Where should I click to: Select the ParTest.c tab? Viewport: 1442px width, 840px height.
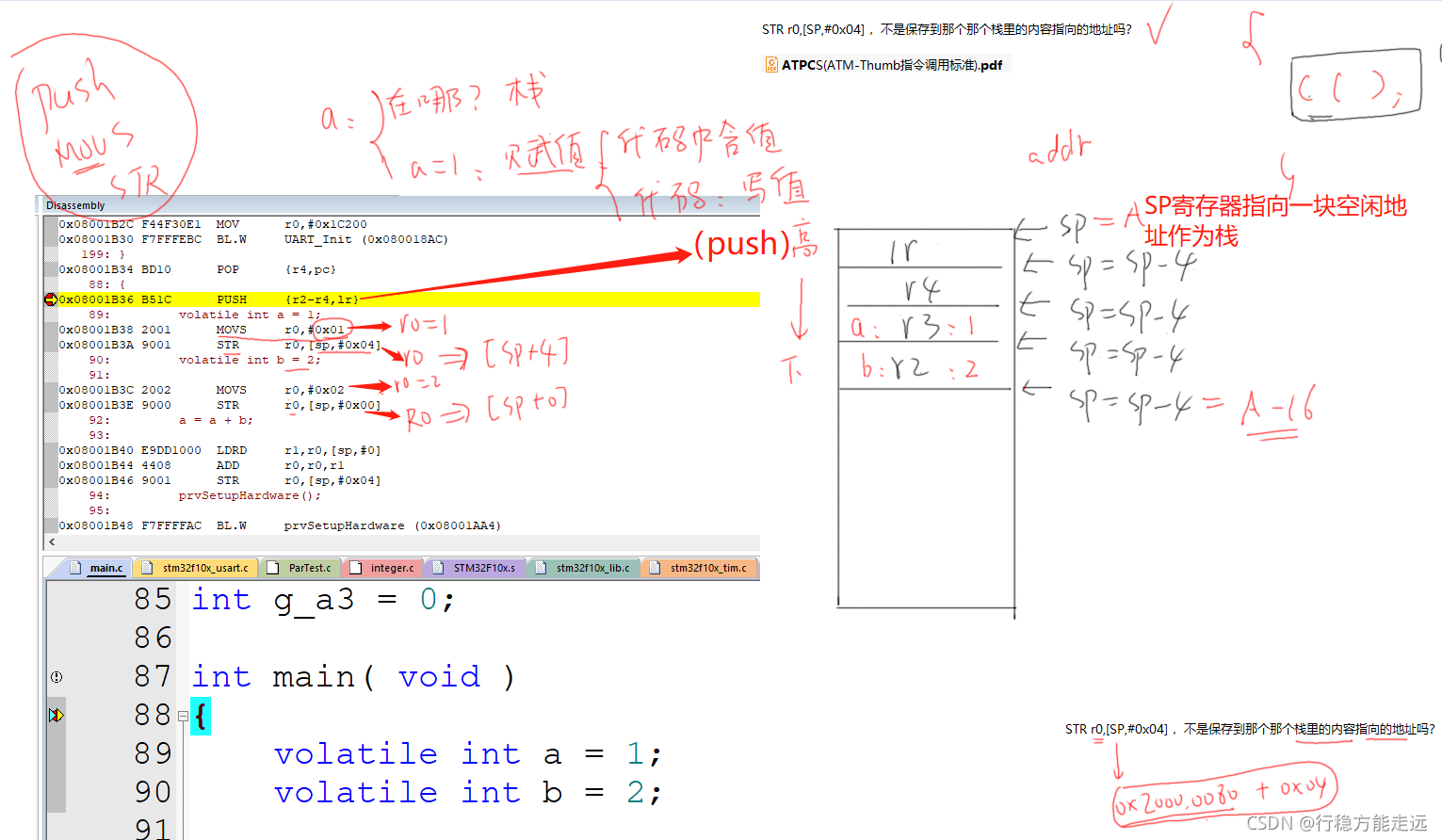300,568
